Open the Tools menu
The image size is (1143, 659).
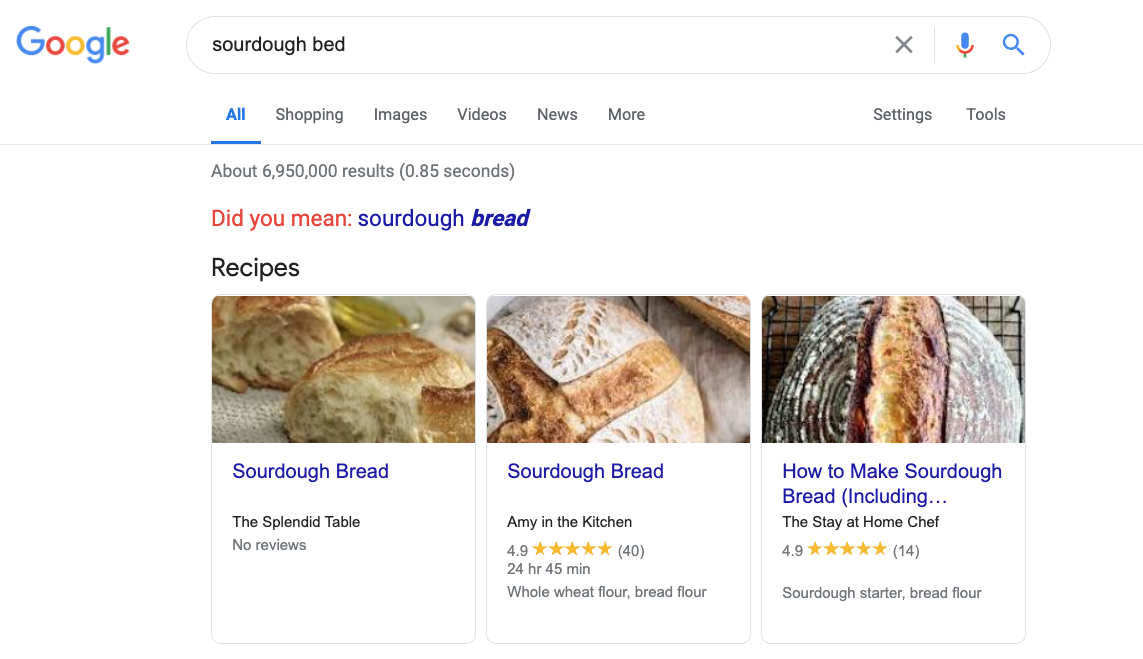(985, 114)
